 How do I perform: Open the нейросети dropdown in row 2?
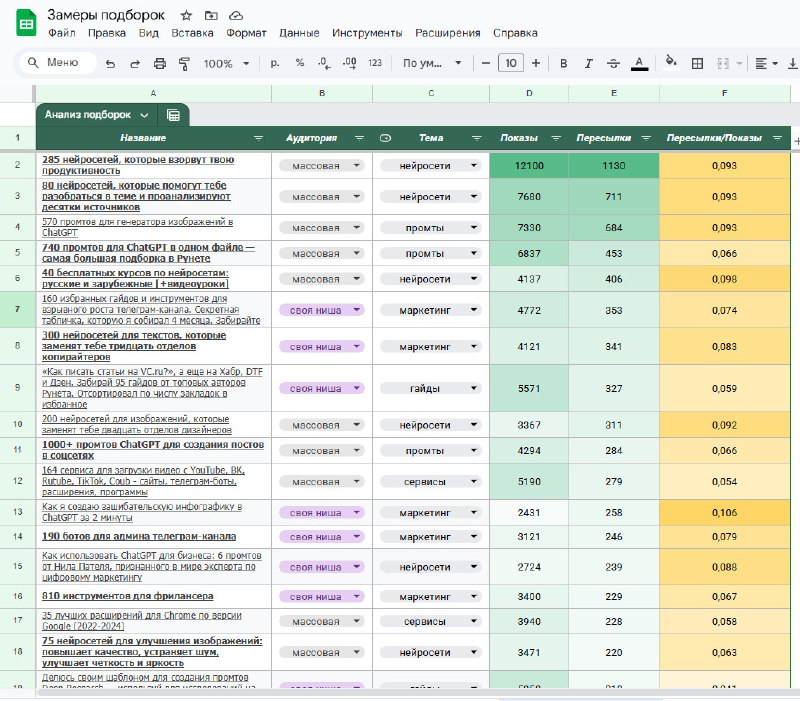pos(431,166)
